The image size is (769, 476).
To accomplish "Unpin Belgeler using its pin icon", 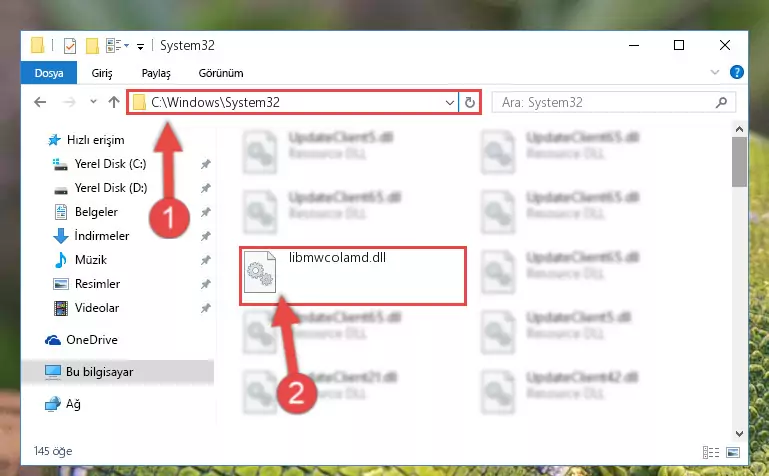I will point(205,212).
